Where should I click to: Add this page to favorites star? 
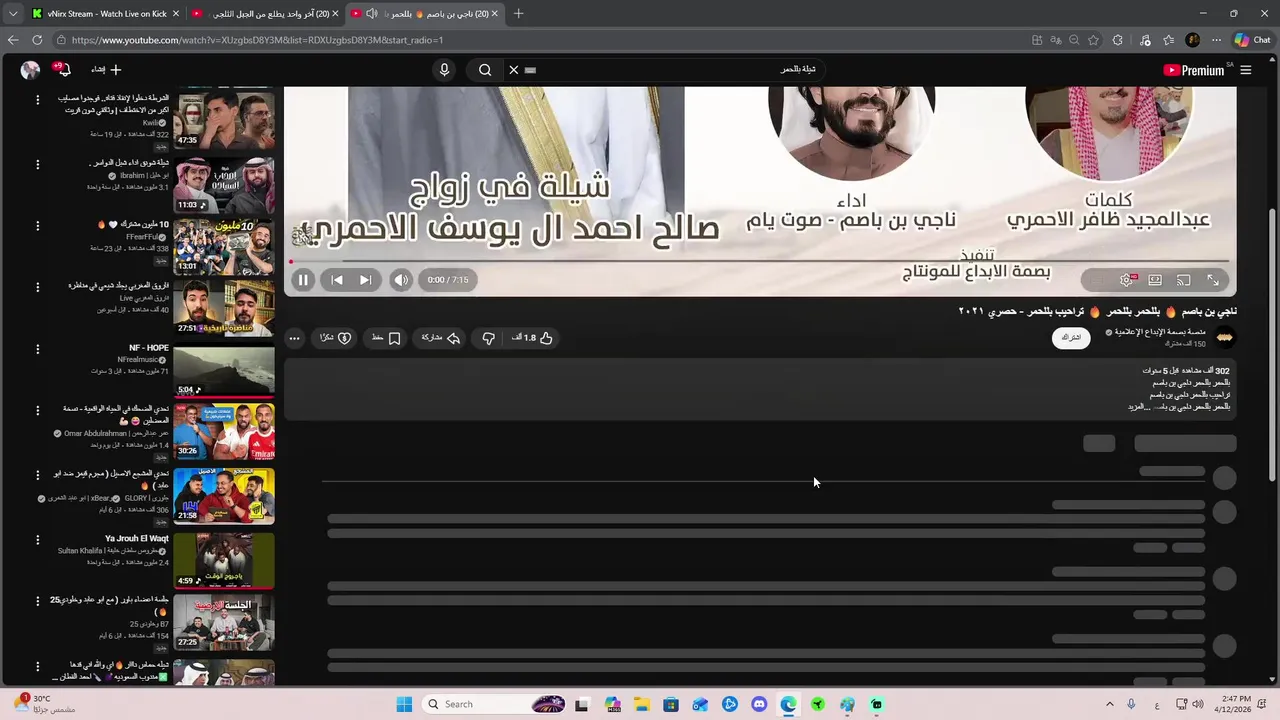1093,40
